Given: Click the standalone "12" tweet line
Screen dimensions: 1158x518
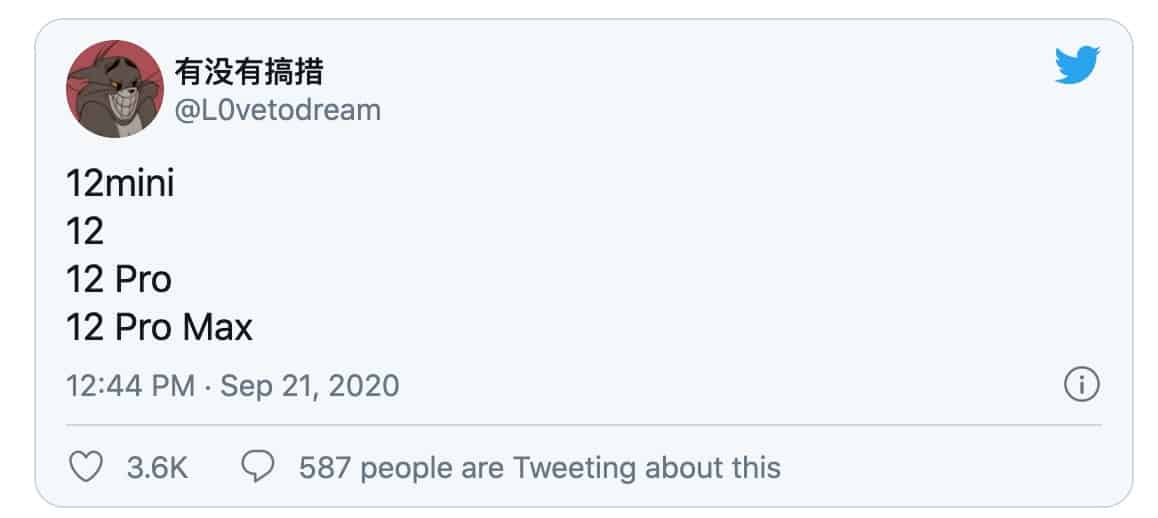Looking at the screenshot, I should click(85, 232).
